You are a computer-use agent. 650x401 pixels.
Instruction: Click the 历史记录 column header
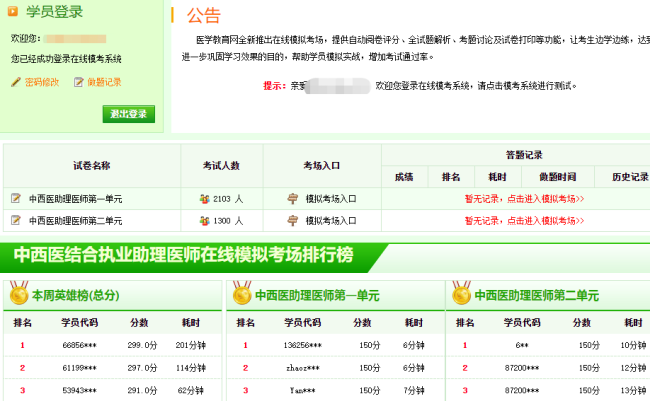click(x=625, y=177)
